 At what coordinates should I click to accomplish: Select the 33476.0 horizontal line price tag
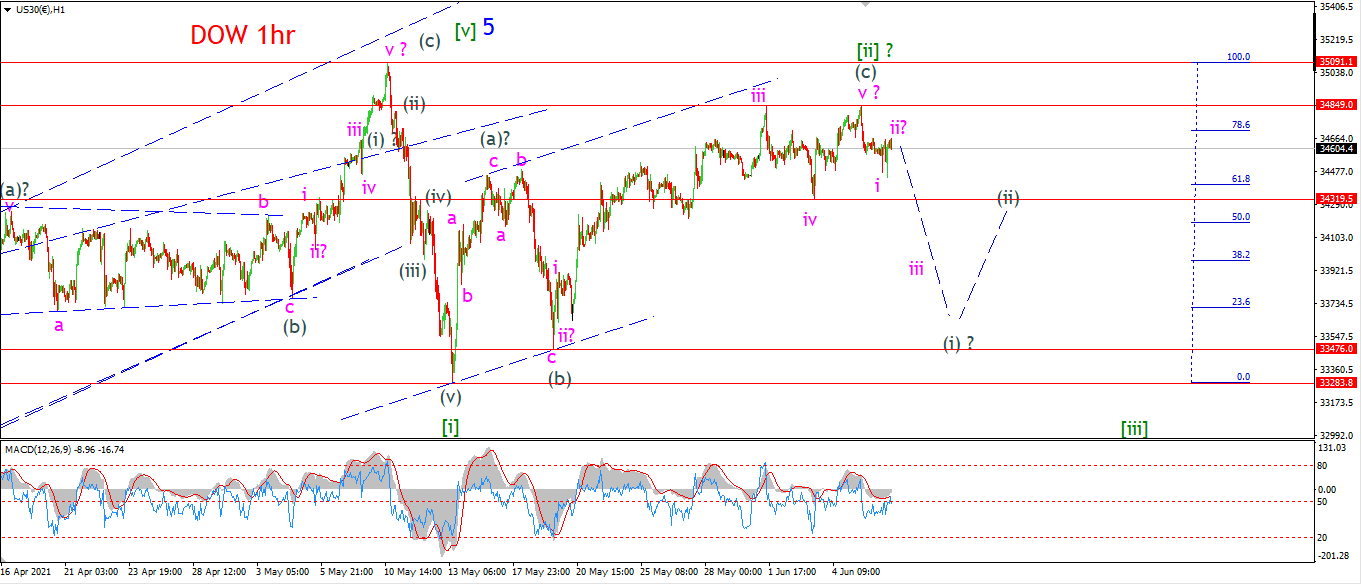coord(1337,349)
